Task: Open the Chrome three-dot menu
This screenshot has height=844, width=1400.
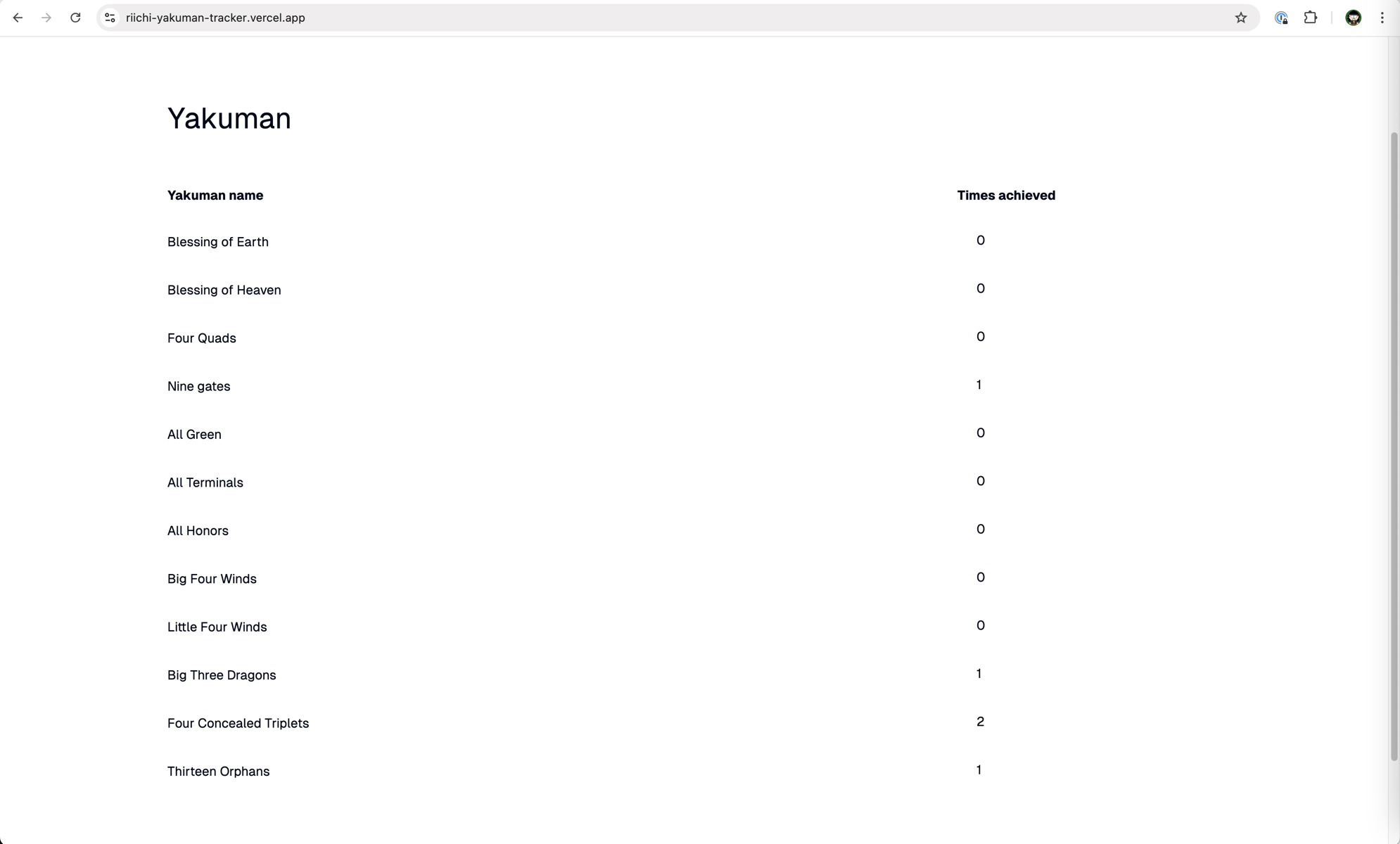Action: coord(1381,18)
